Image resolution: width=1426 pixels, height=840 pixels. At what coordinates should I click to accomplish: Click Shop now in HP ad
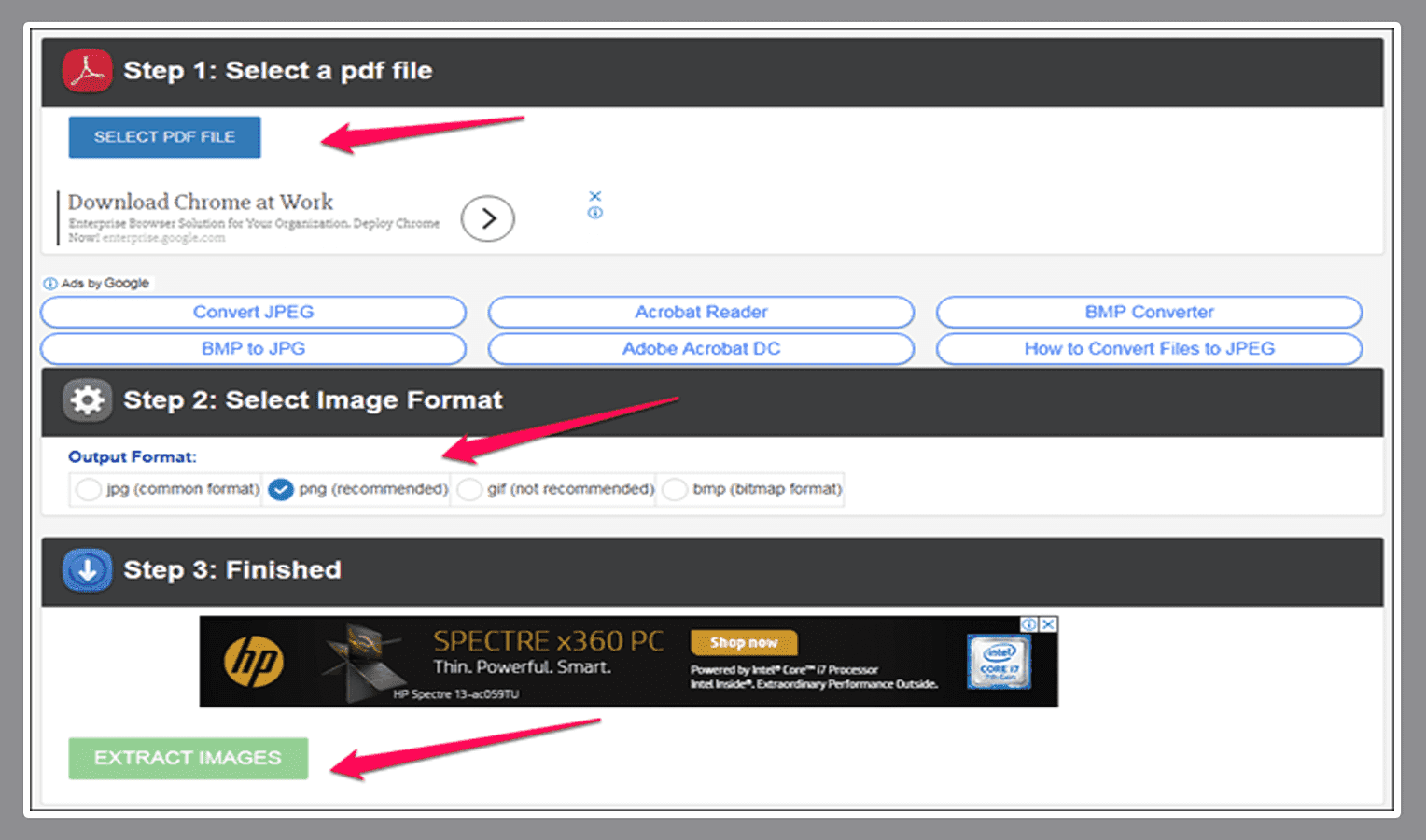(x=744, y=643)
